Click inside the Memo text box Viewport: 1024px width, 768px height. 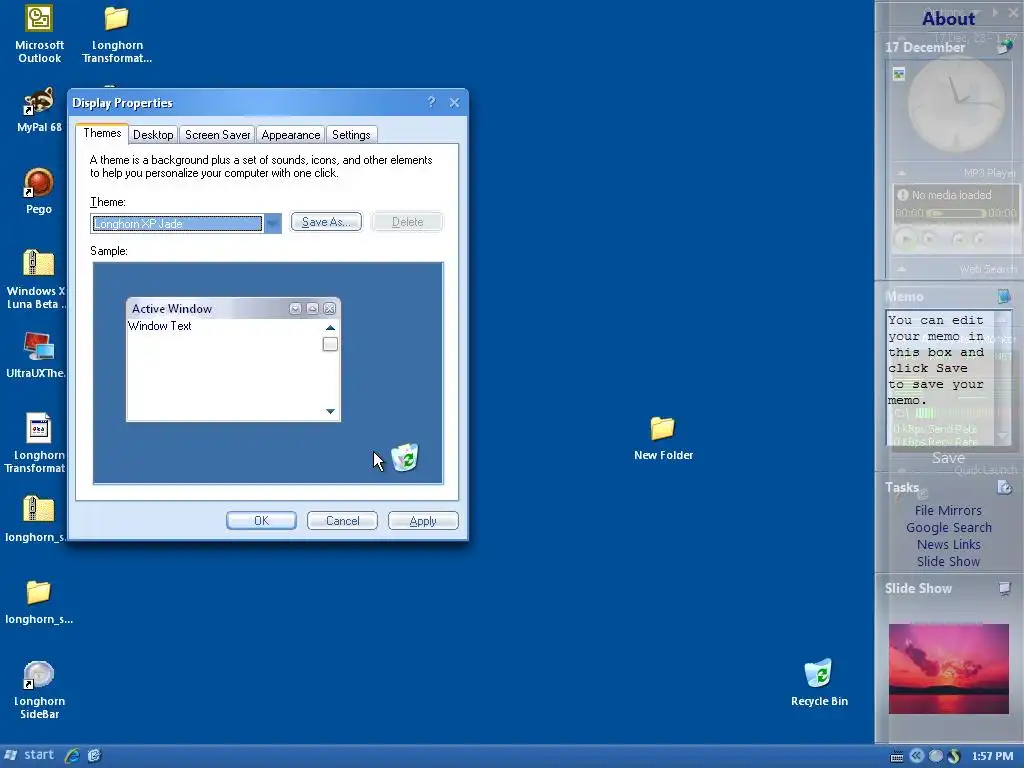pyautogui.click(x=940, y=377)
